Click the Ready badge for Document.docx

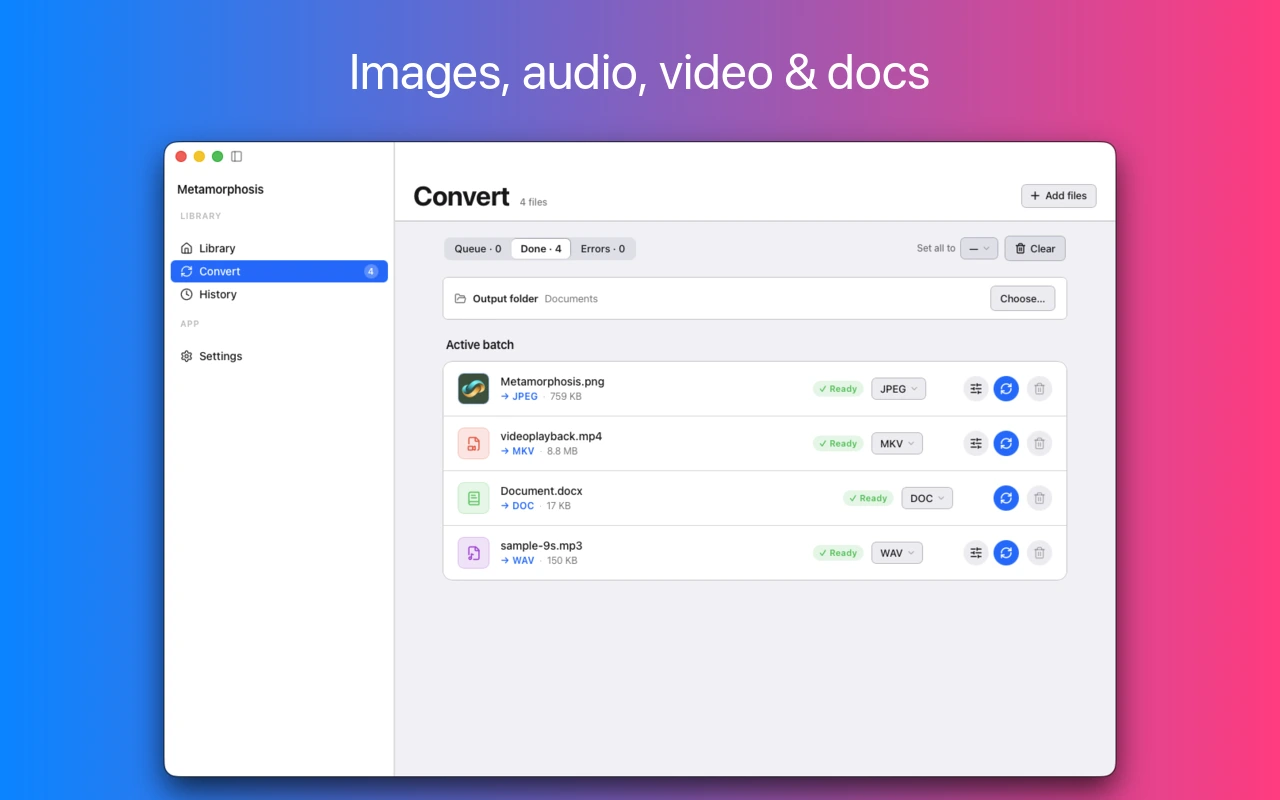pos(868,498)
